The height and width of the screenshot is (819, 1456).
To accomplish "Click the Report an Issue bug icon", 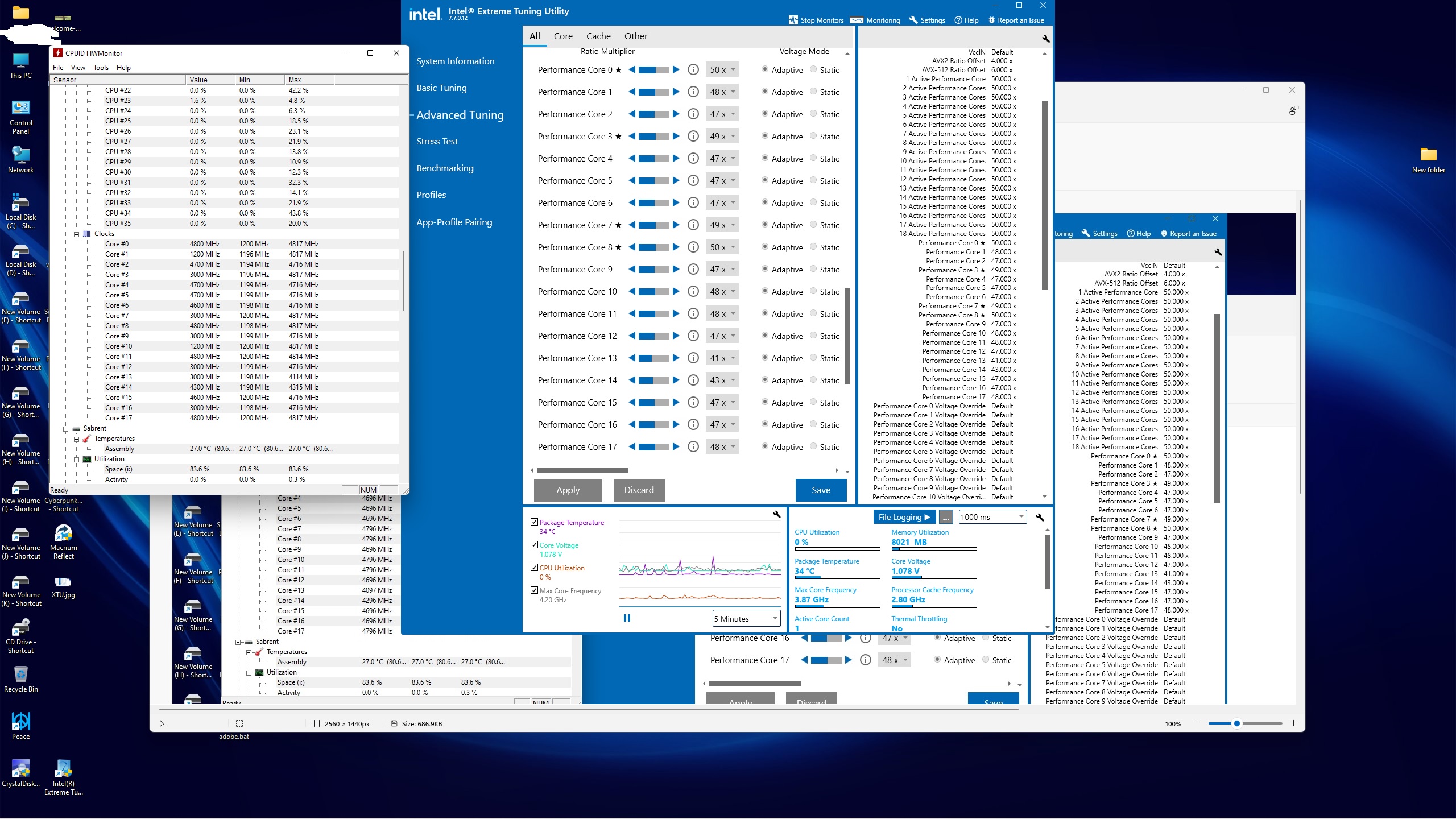I will tap(992, 20).
